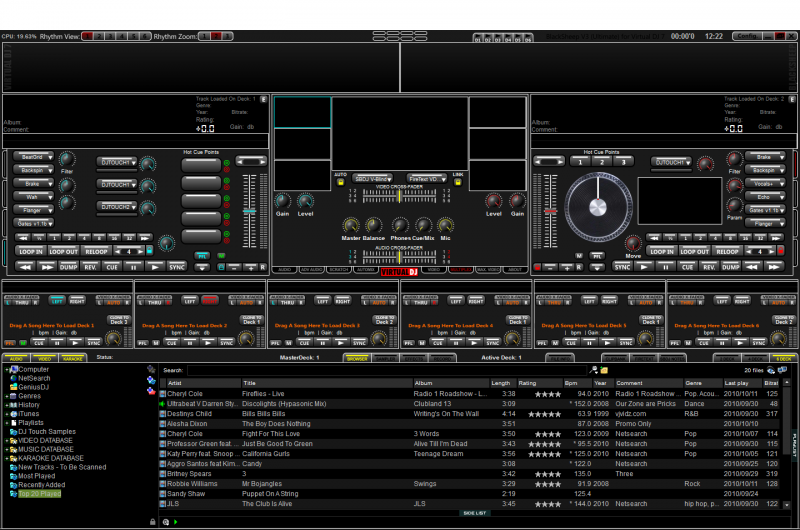Open the Backspin effect dropdown on left deck
The image size is (800, 530).
34,170
